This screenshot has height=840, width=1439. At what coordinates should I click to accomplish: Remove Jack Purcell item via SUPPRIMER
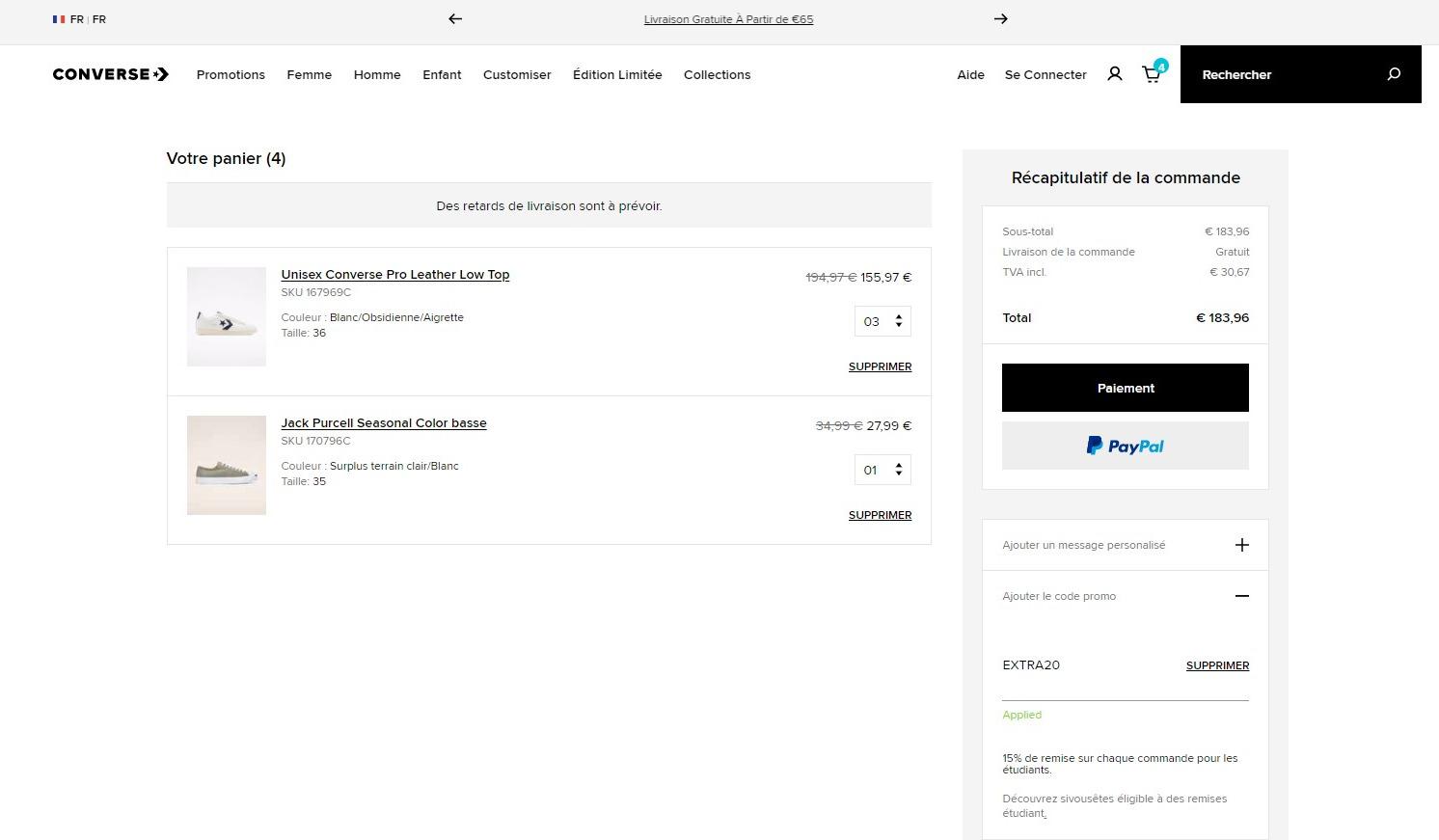click(880, 515)
